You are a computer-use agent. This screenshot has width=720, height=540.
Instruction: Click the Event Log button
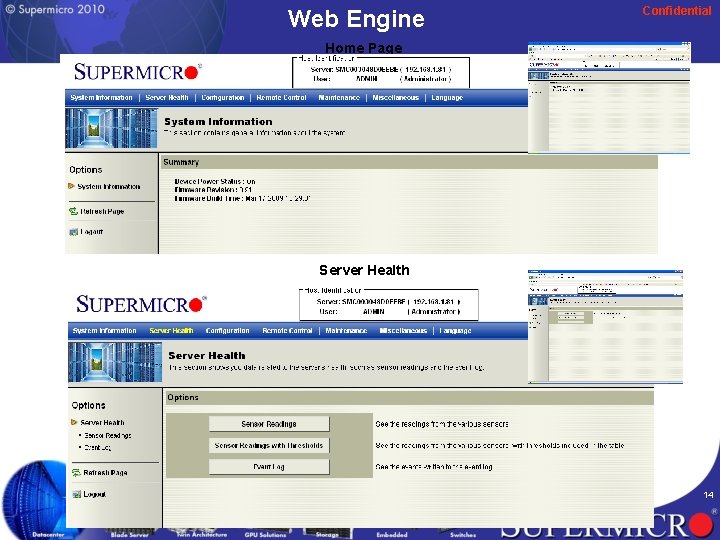(x=269, y=467)
